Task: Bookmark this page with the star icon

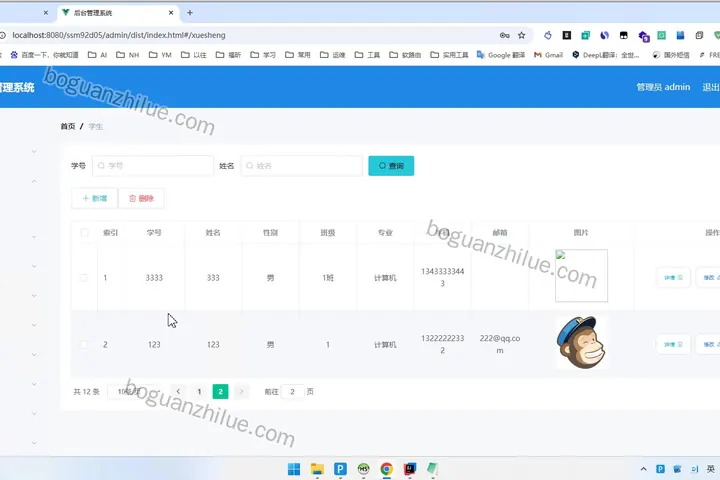Action: point(522,35)
